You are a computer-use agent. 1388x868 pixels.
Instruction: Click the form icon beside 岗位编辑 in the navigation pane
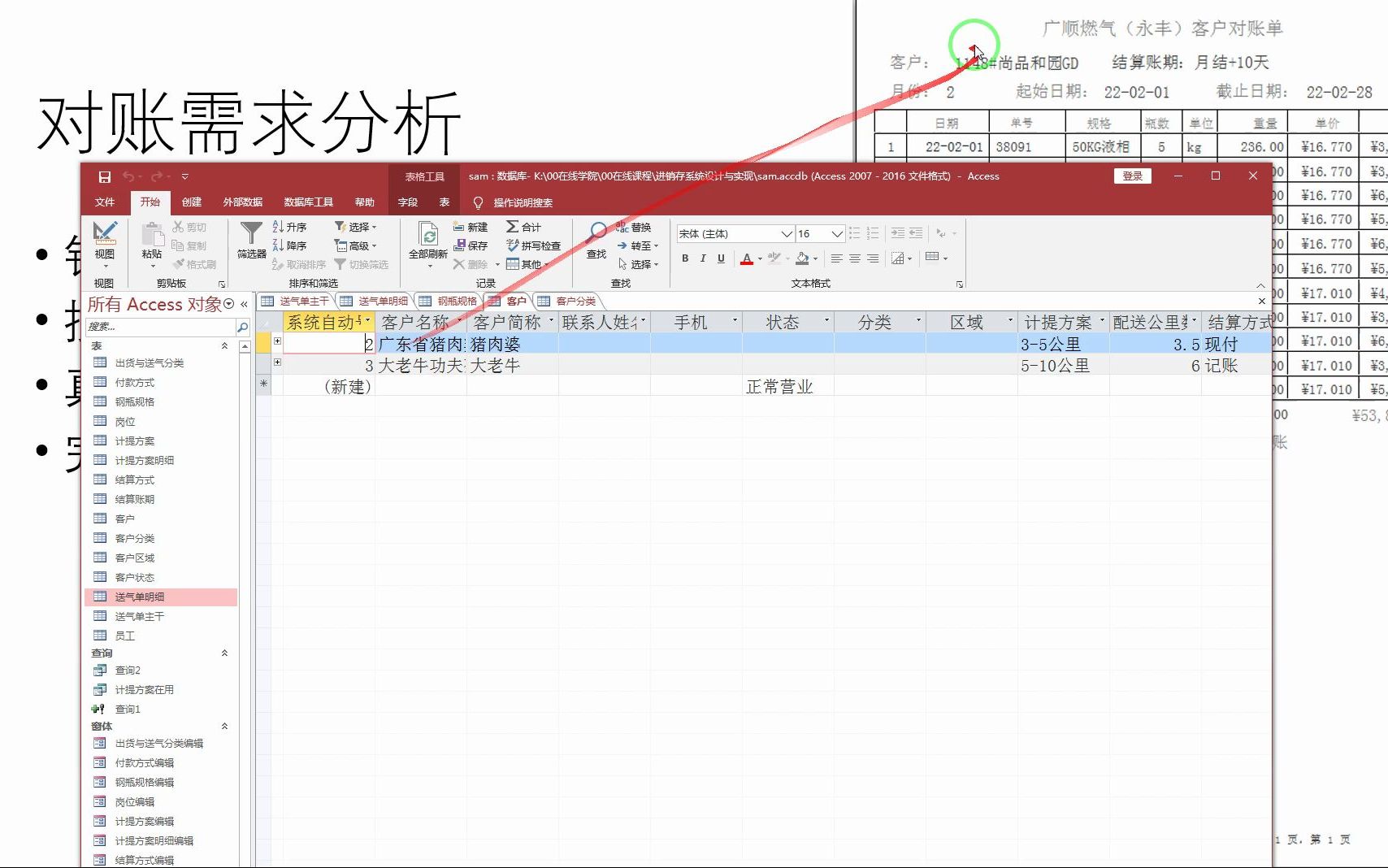tap(100, 801)
